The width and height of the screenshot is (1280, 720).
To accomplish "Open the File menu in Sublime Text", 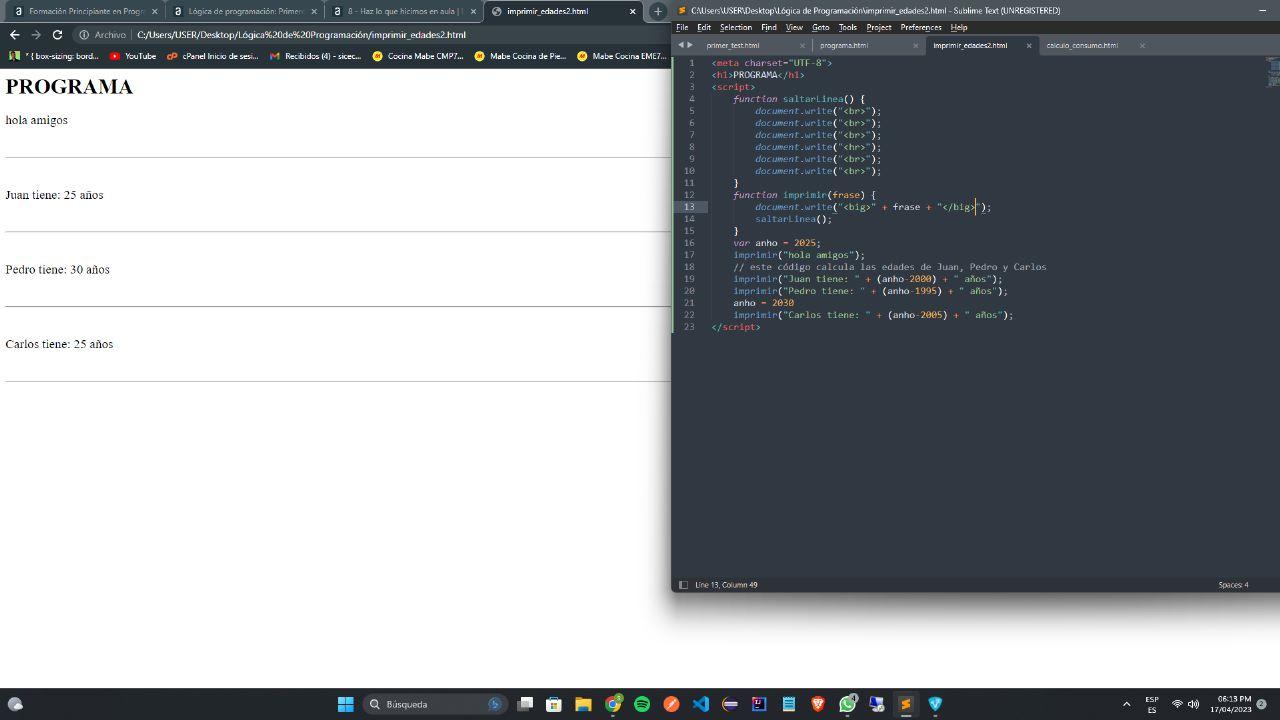I will tap(682, 27).
